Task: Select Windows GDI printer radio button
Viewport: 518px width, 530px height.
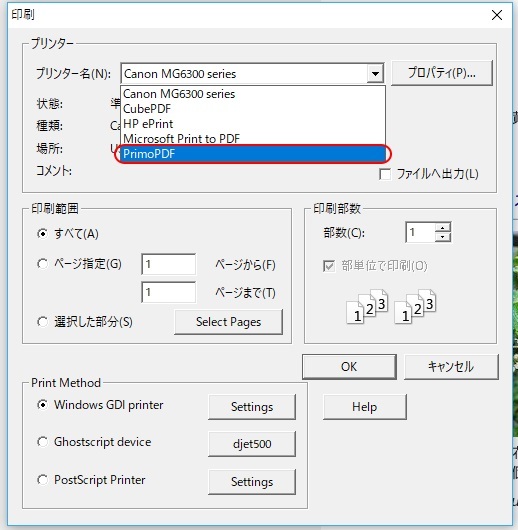Action: point(42,405)
